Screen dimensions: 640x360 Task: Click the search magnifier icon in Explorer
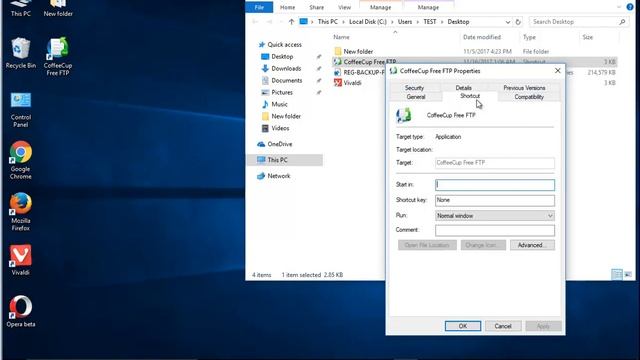pos(622,22)
